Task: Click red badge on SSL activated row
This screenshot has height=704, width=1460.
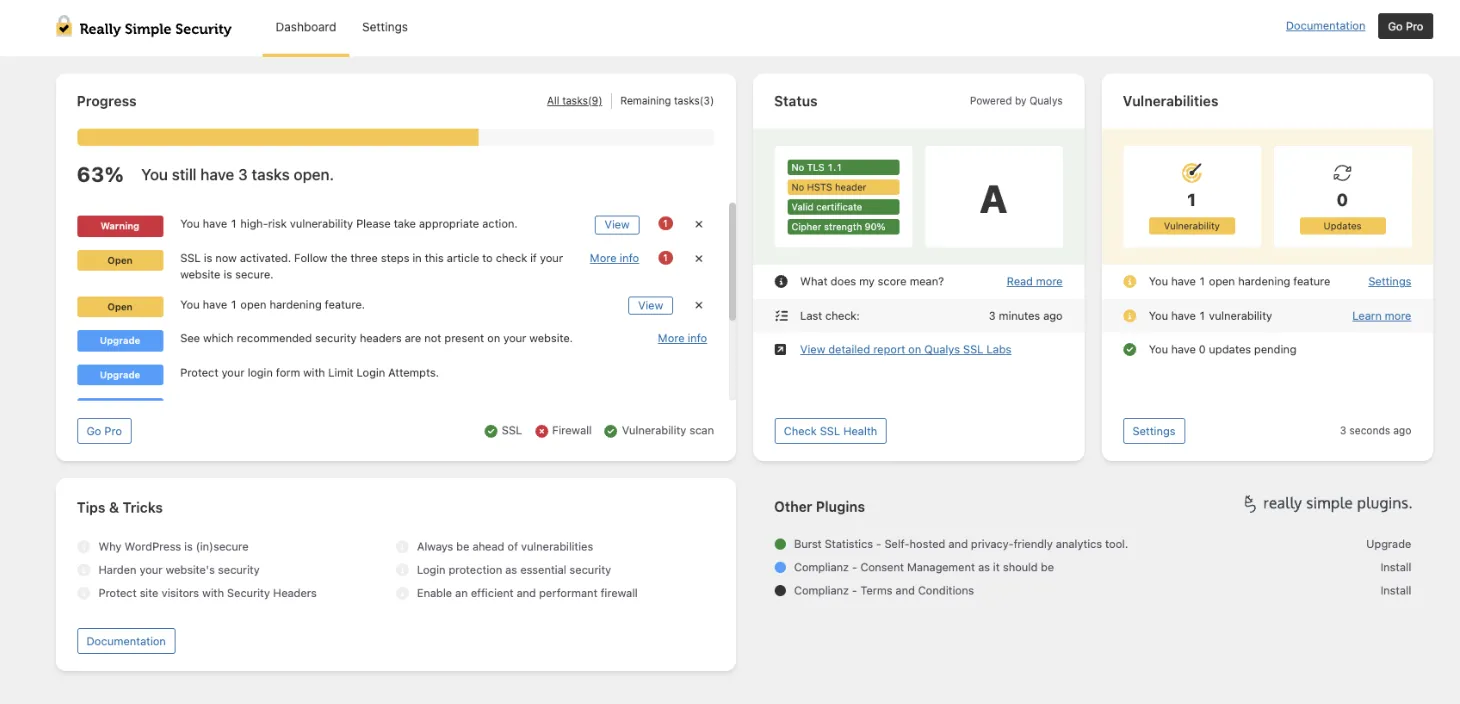Action: 665,258
